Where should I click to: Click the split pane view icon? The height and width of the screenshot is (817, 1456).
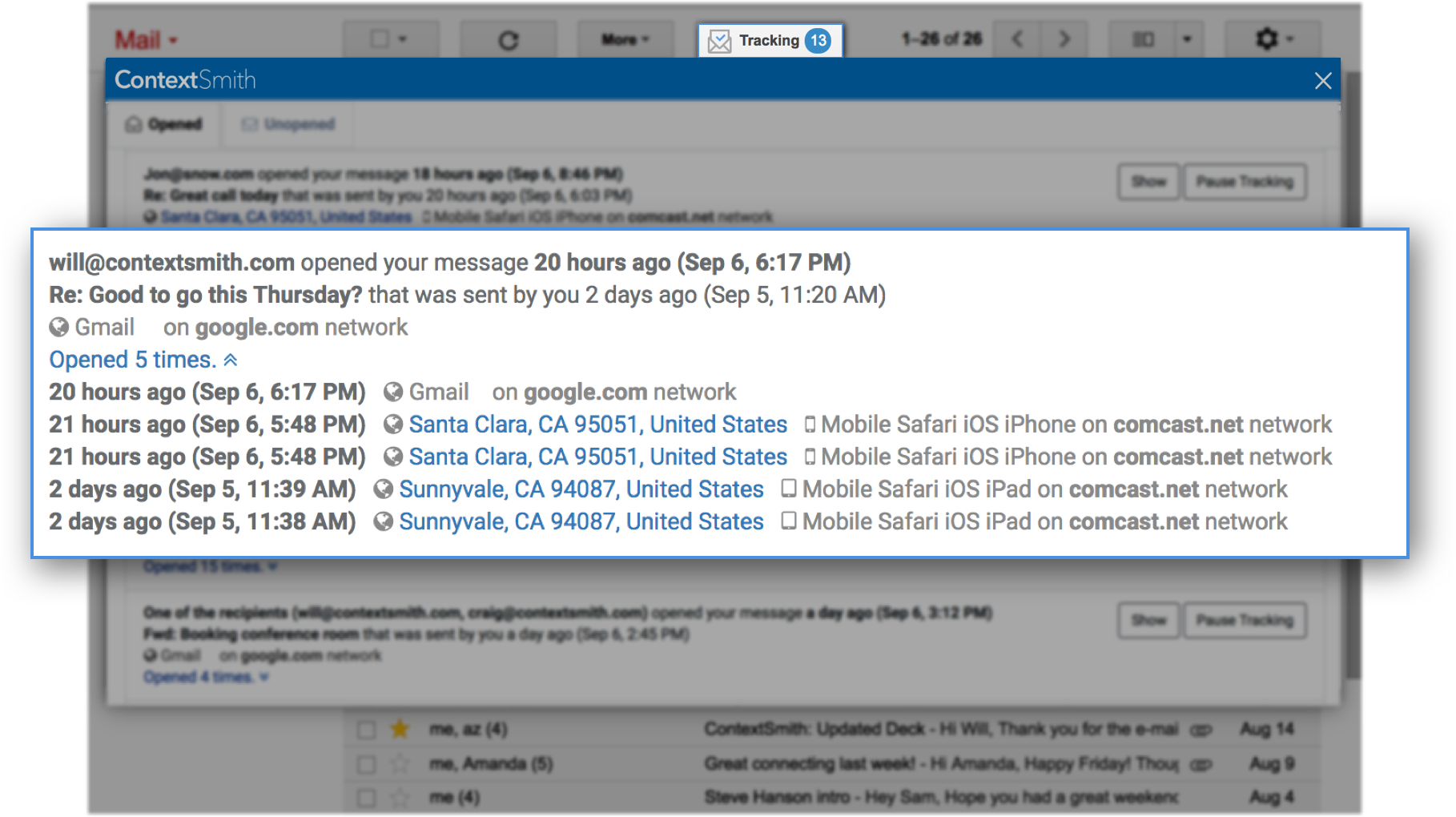1144,38
